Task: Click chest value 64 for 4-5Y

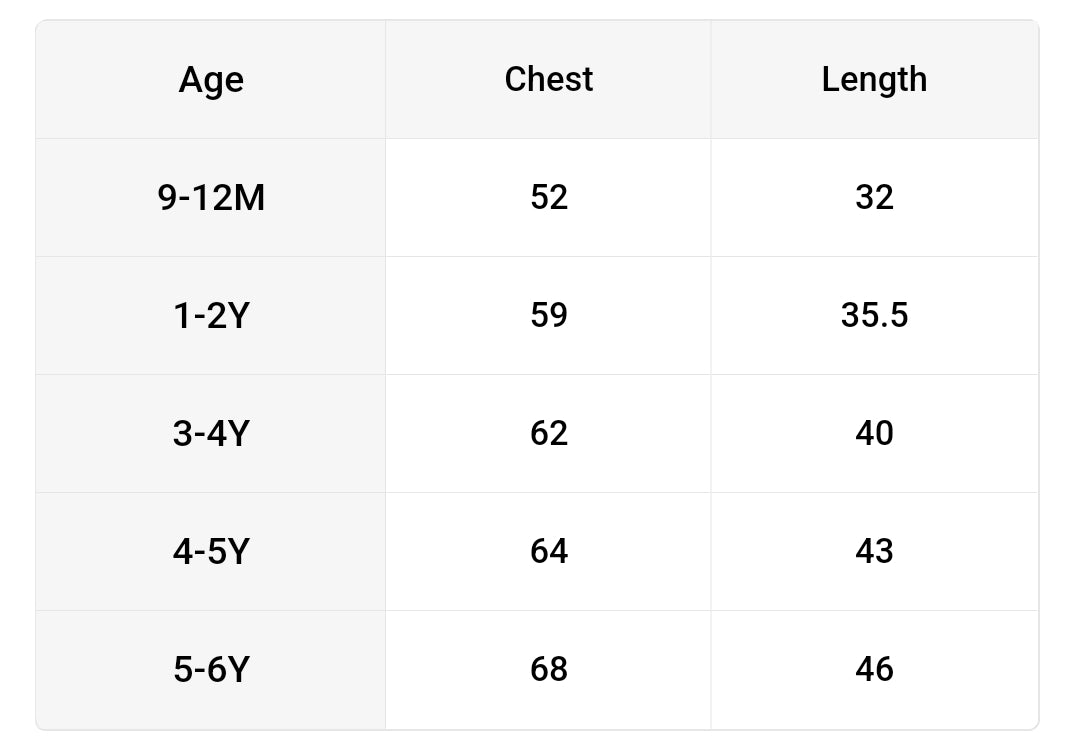Action: [x=548, y=551]
